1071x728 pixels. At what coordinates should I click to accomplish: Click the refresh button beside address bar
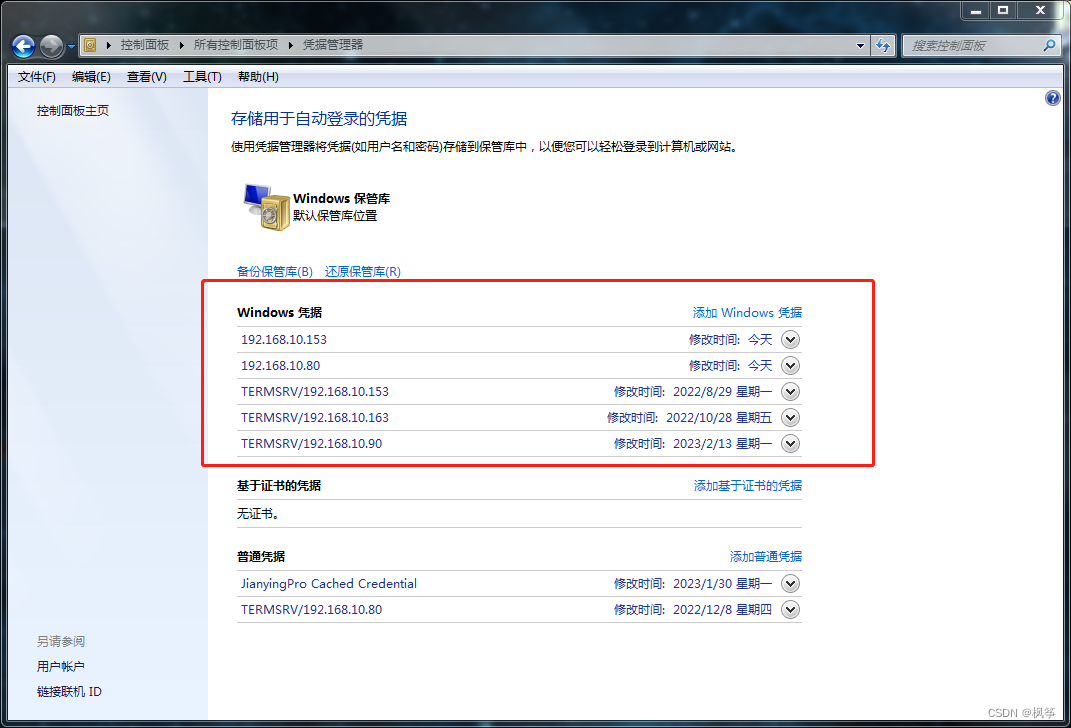[883, 46]
